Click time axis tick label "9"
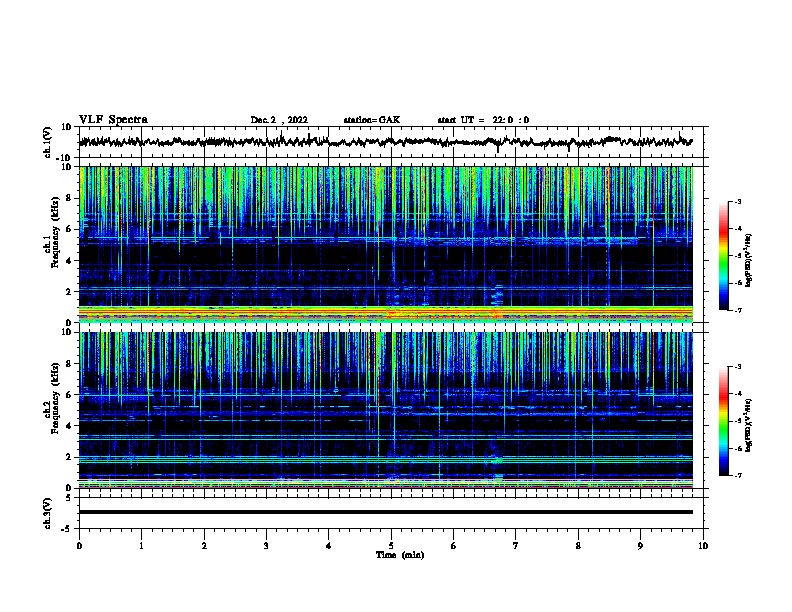 point(640,545)
